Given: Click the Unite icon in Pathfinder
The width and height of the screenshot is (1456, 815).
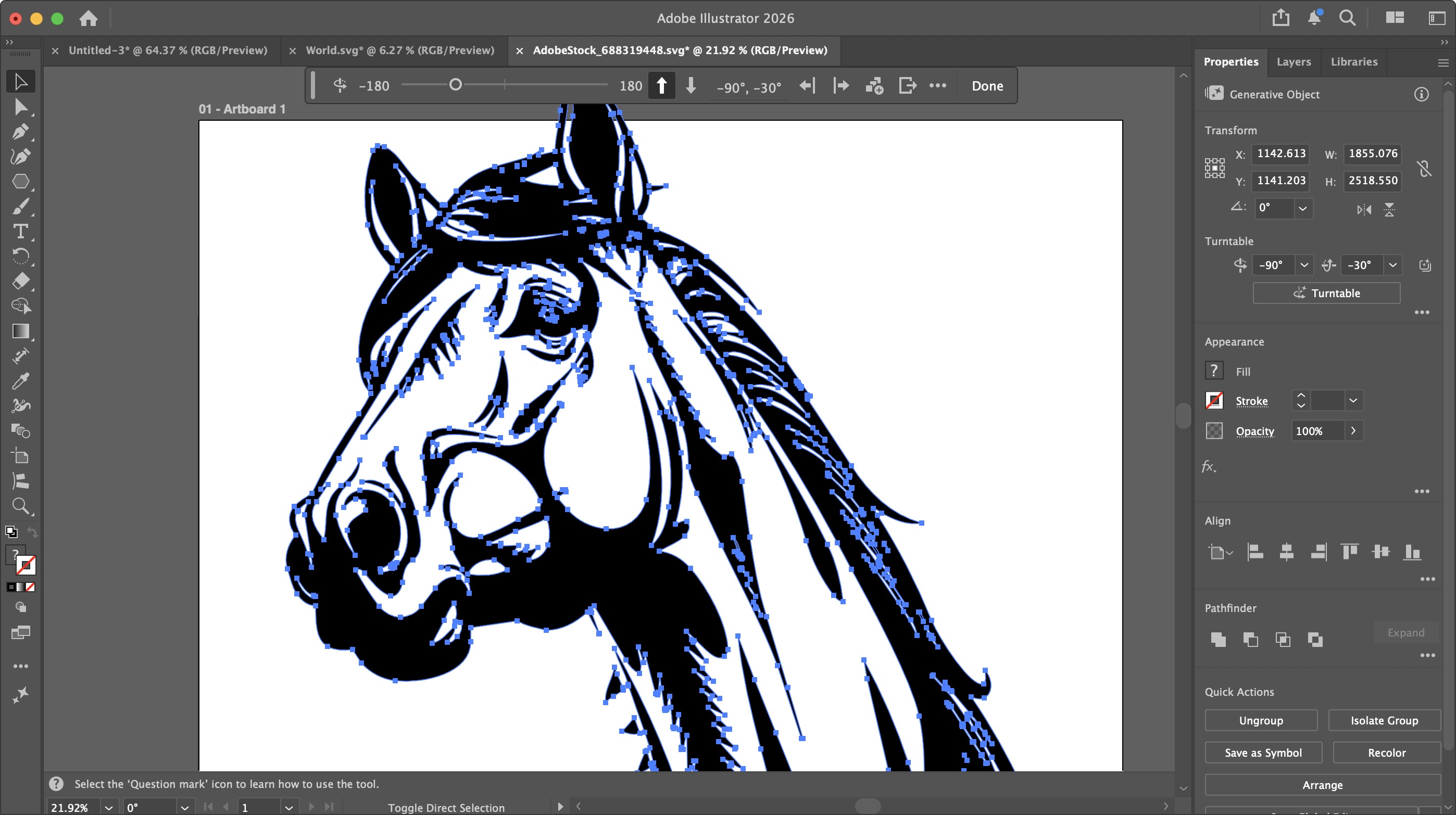Looking at the screenshot, I should tap(1218, 640).
